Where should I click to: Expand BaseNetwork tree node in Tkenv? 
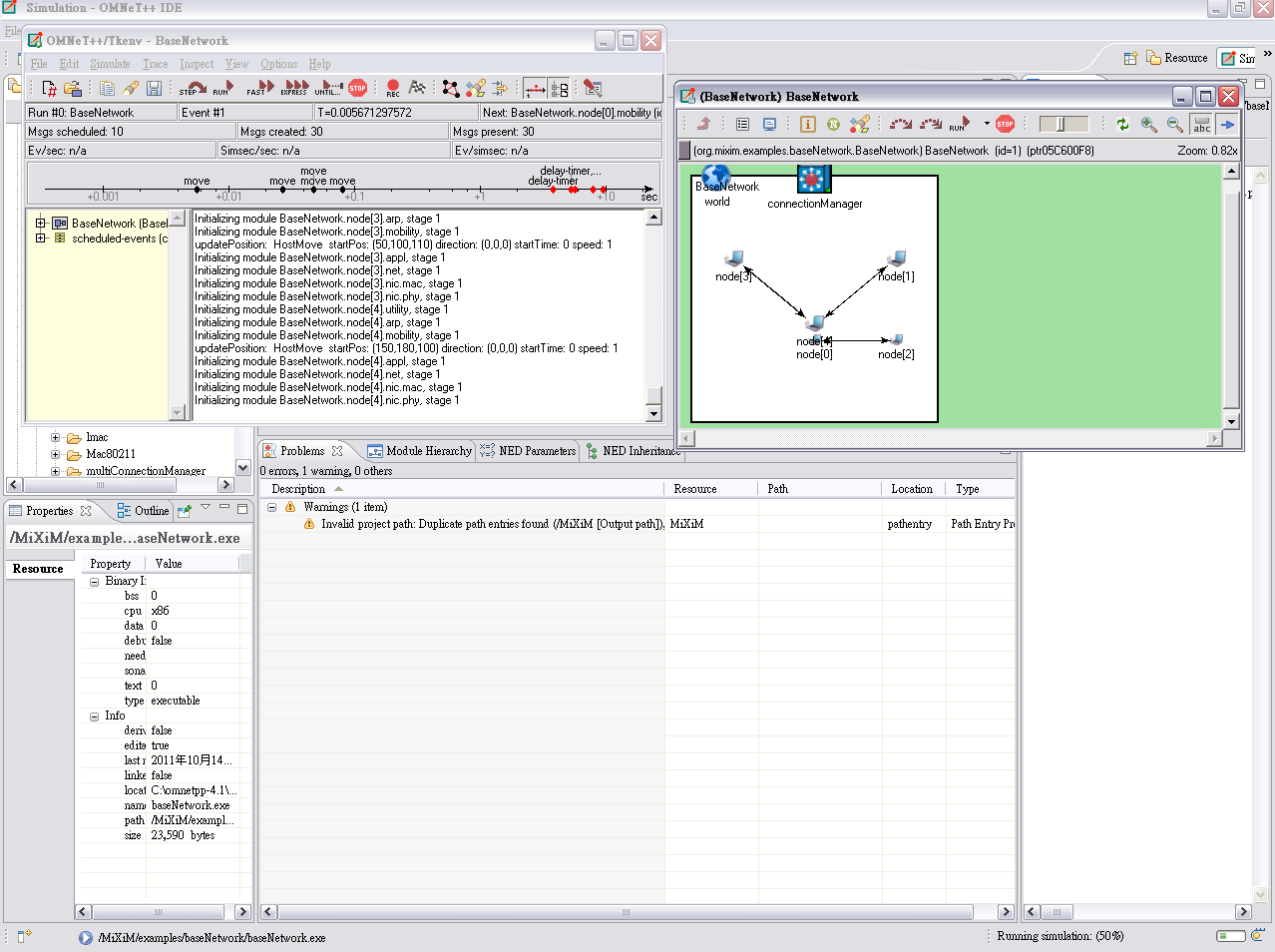point(41,223)
